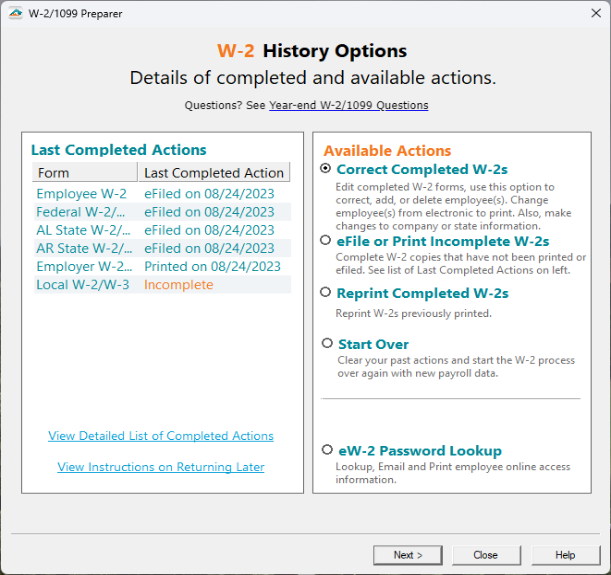Screen dimensions: 611x575
Task: Open View Instructions on Returning Later link
Action: (161, 467)
